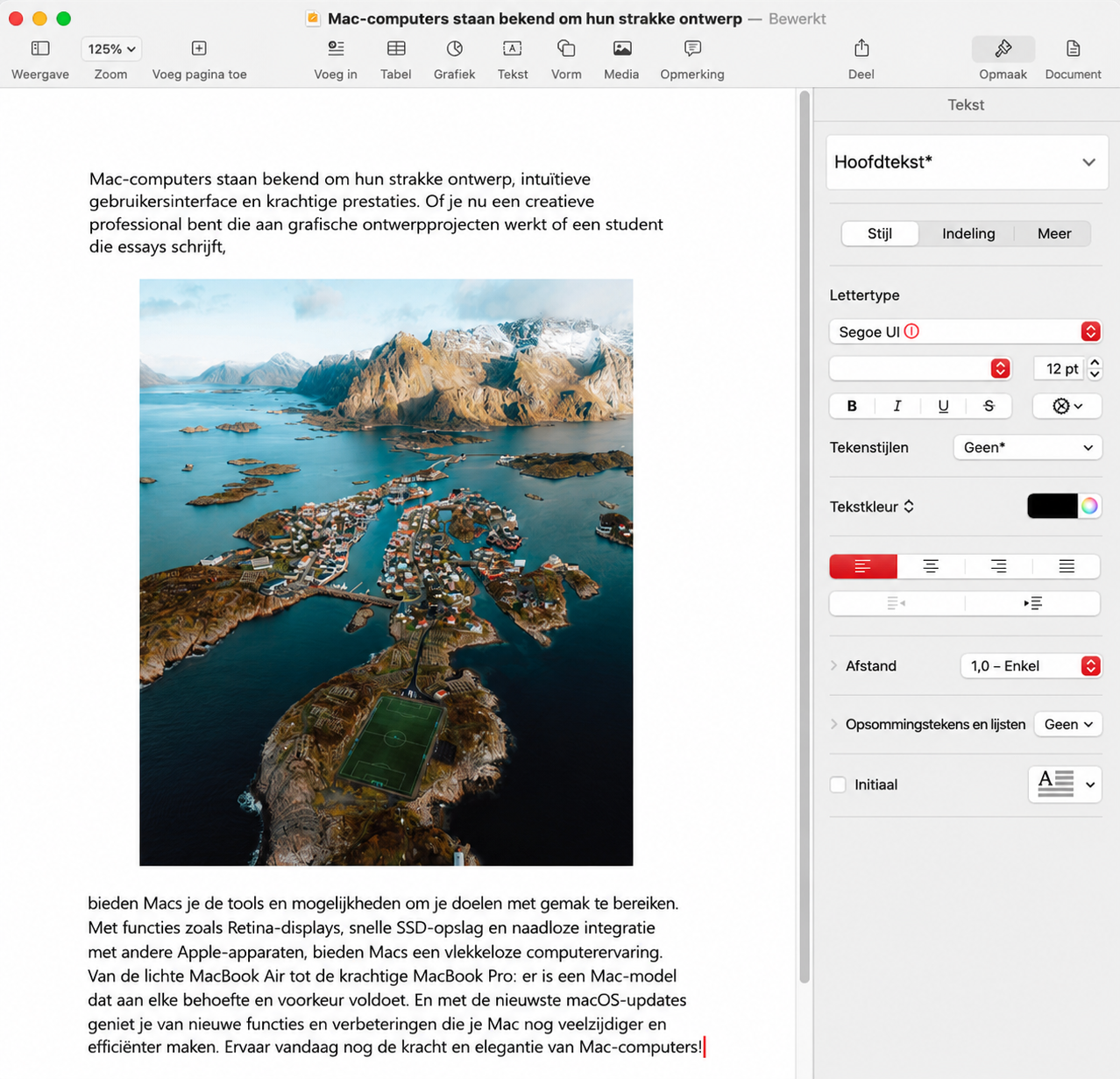This screenshot has width=1120, height=1079.
Task: Add a chart via Grafiek icon
Action: tap(454, 49)
